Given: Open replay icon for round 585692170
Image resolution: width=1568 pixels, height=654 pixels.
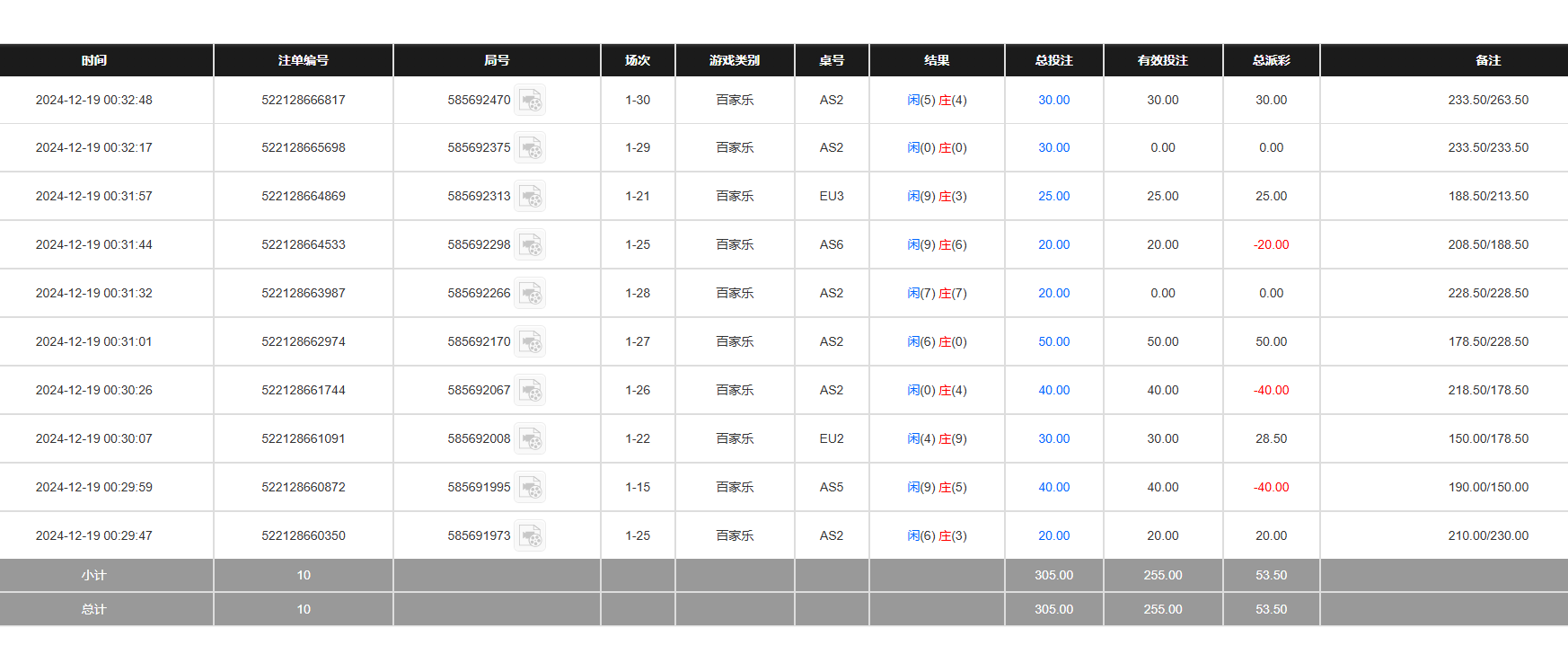Looking at the screenshot, I should 530,342.
